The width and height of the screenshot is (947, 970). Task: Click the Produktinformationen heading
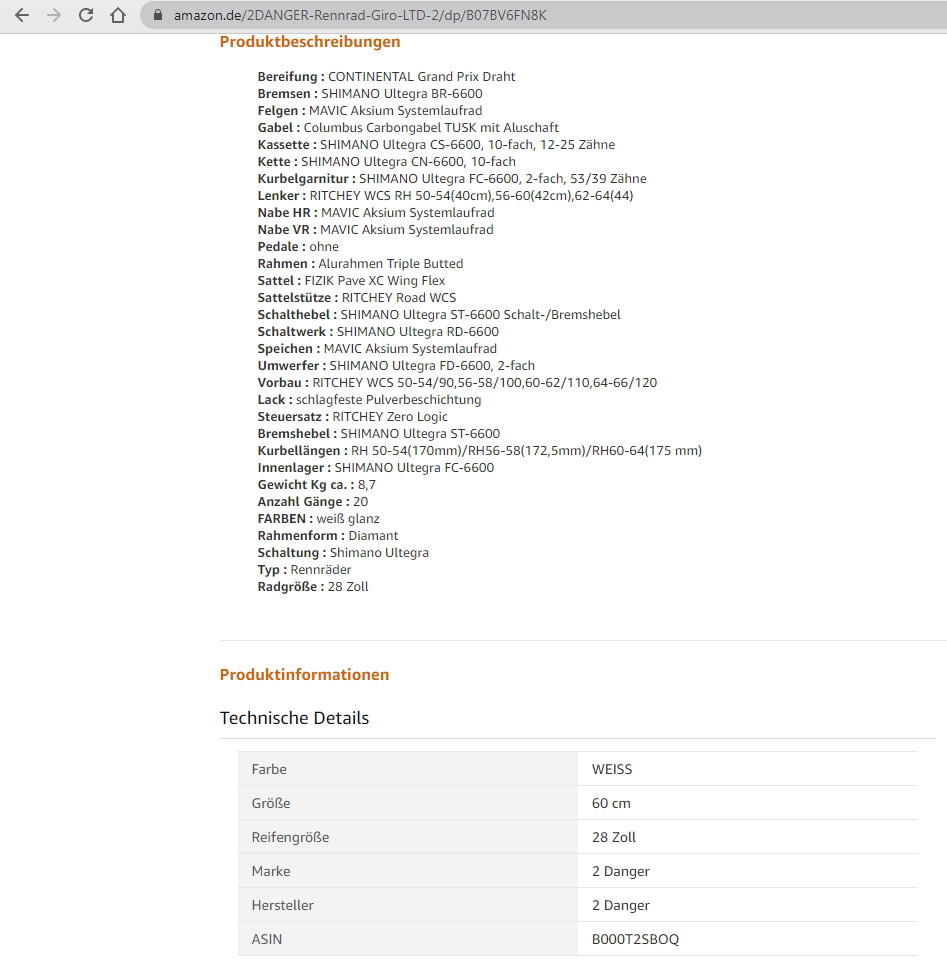(x=304, y=674)
